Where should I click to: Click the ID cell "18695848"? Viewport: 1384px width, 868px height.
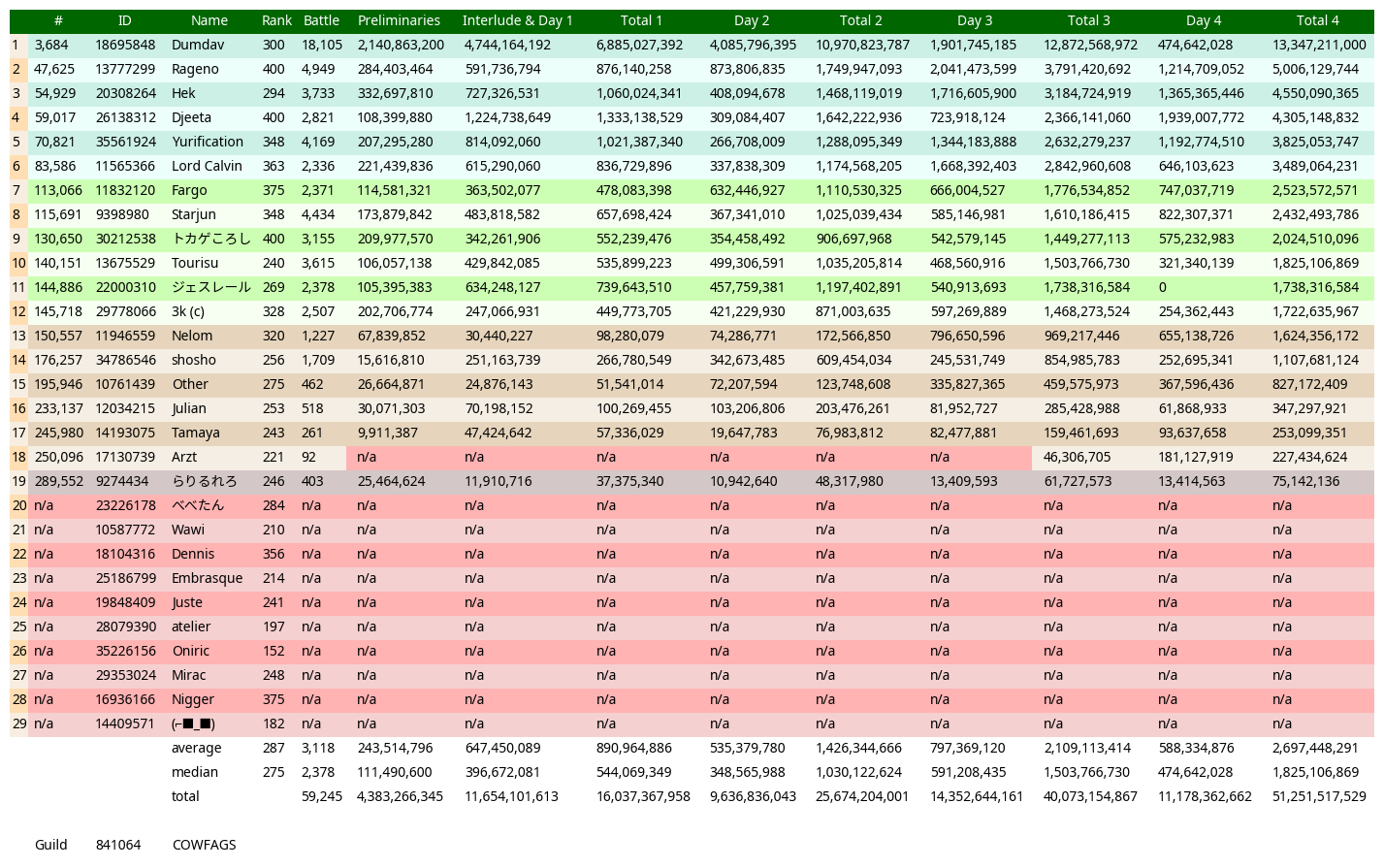(x=125, y=45)
